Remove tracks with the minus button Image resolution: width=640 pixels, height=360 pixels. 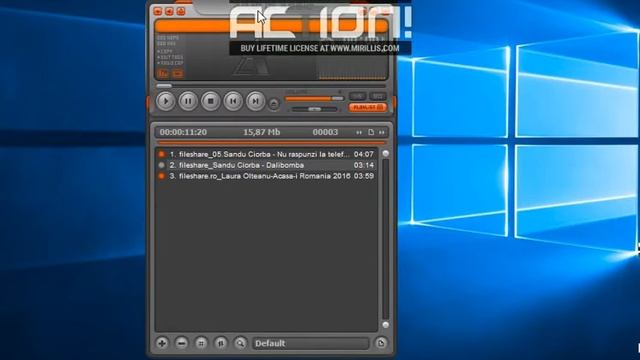(182, 343)
